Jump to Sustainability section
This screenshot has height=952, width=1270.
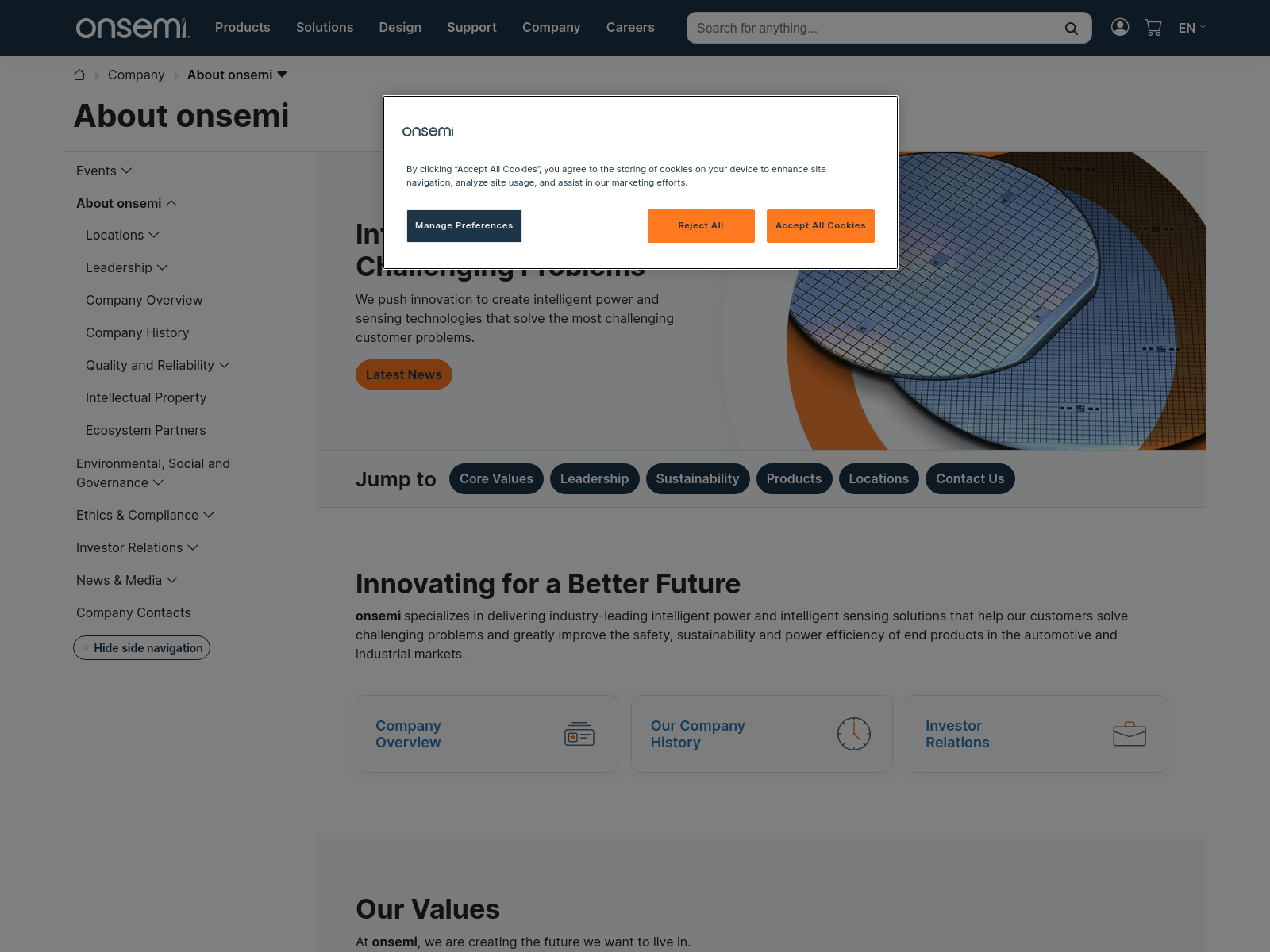click(x=698, y=478)
